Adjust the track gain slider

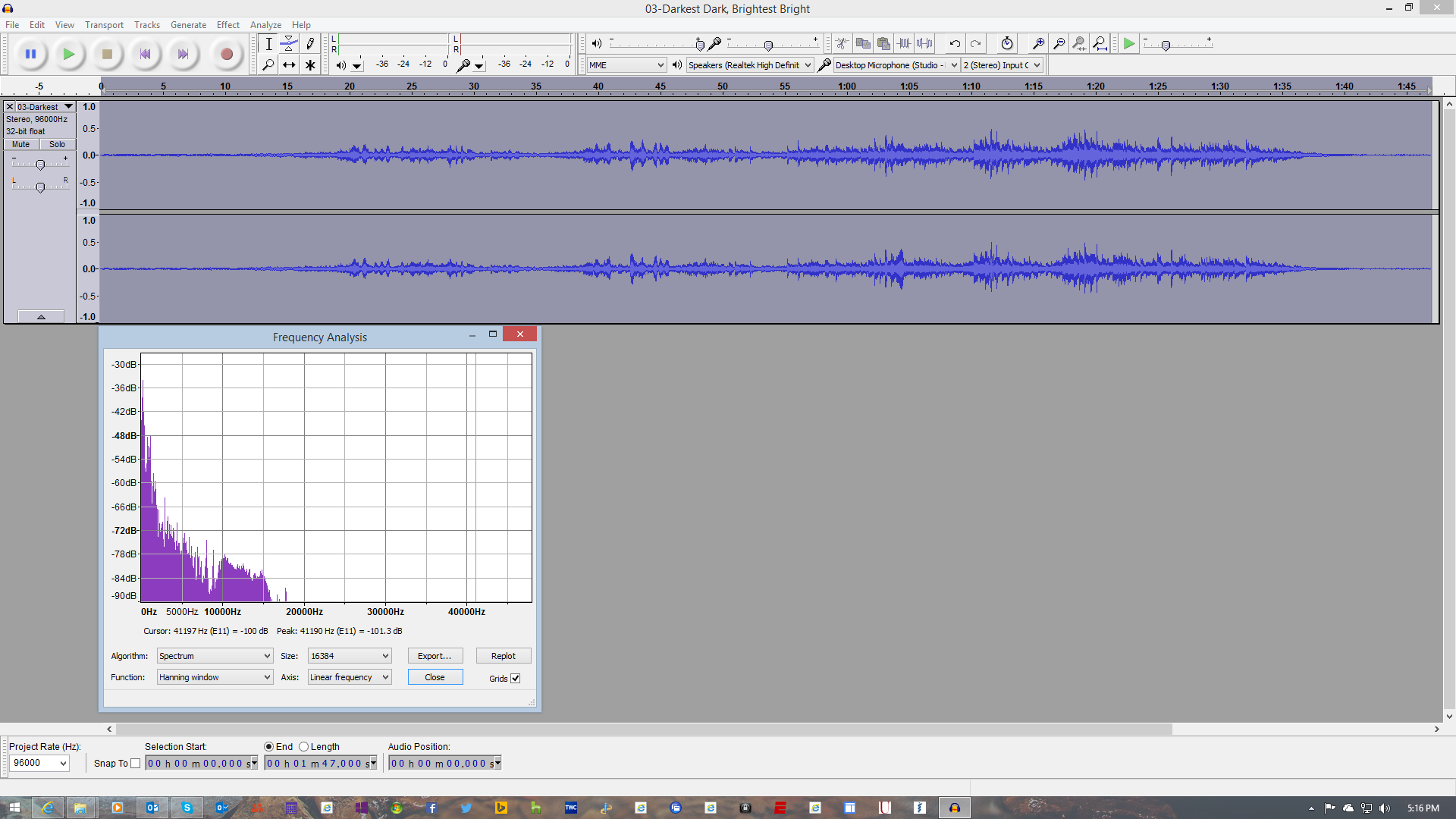pos(39,164)
